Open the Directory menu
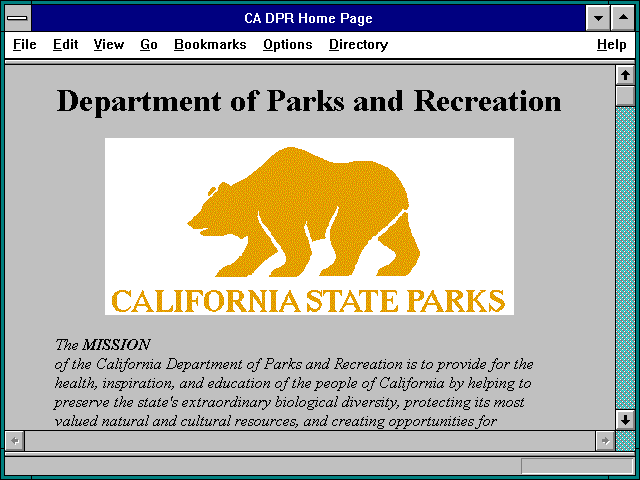This screenshot has width=640, height=480. pyautogui.click(x=358, y=44)
